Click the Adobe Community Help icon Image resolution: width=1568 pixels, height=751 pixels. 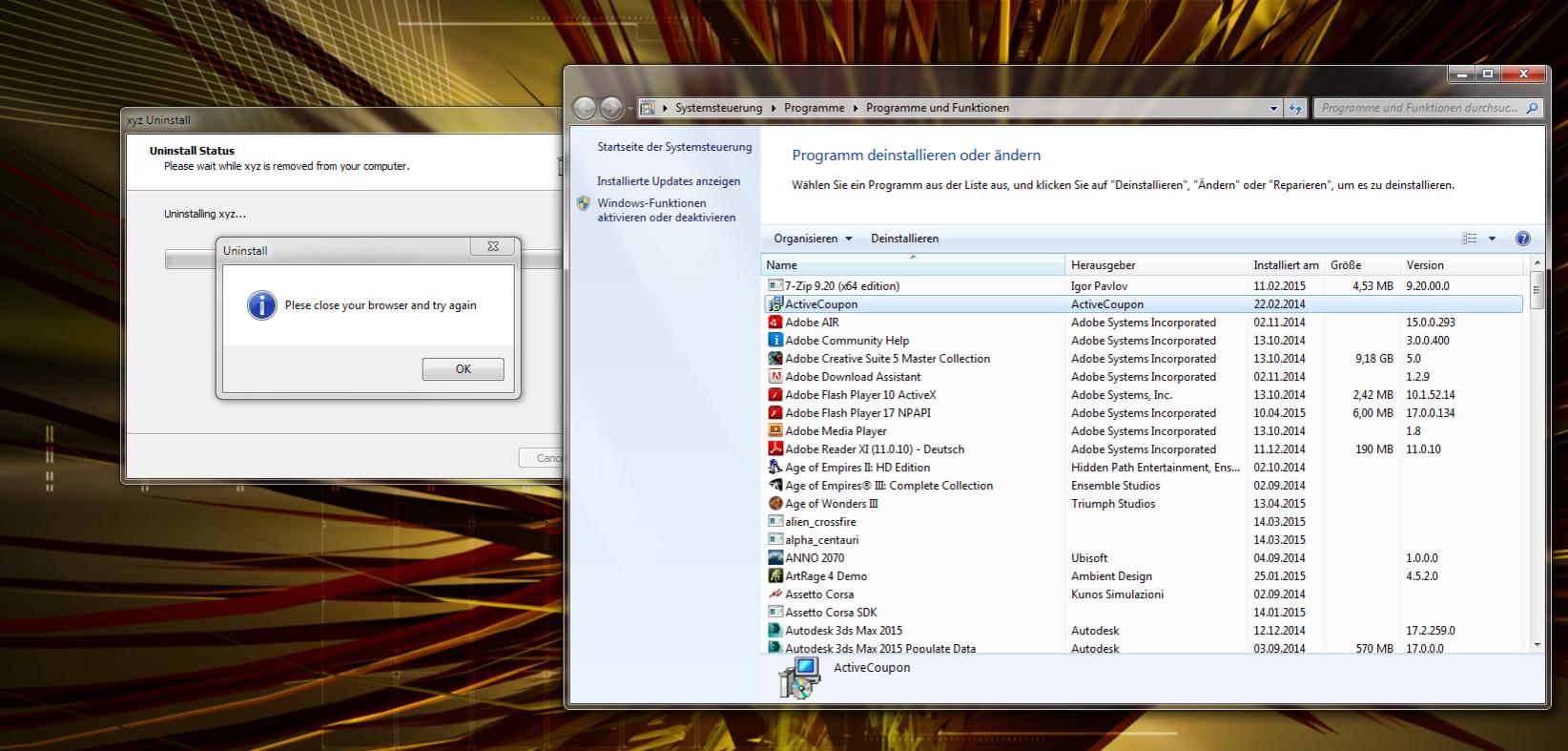775,340
